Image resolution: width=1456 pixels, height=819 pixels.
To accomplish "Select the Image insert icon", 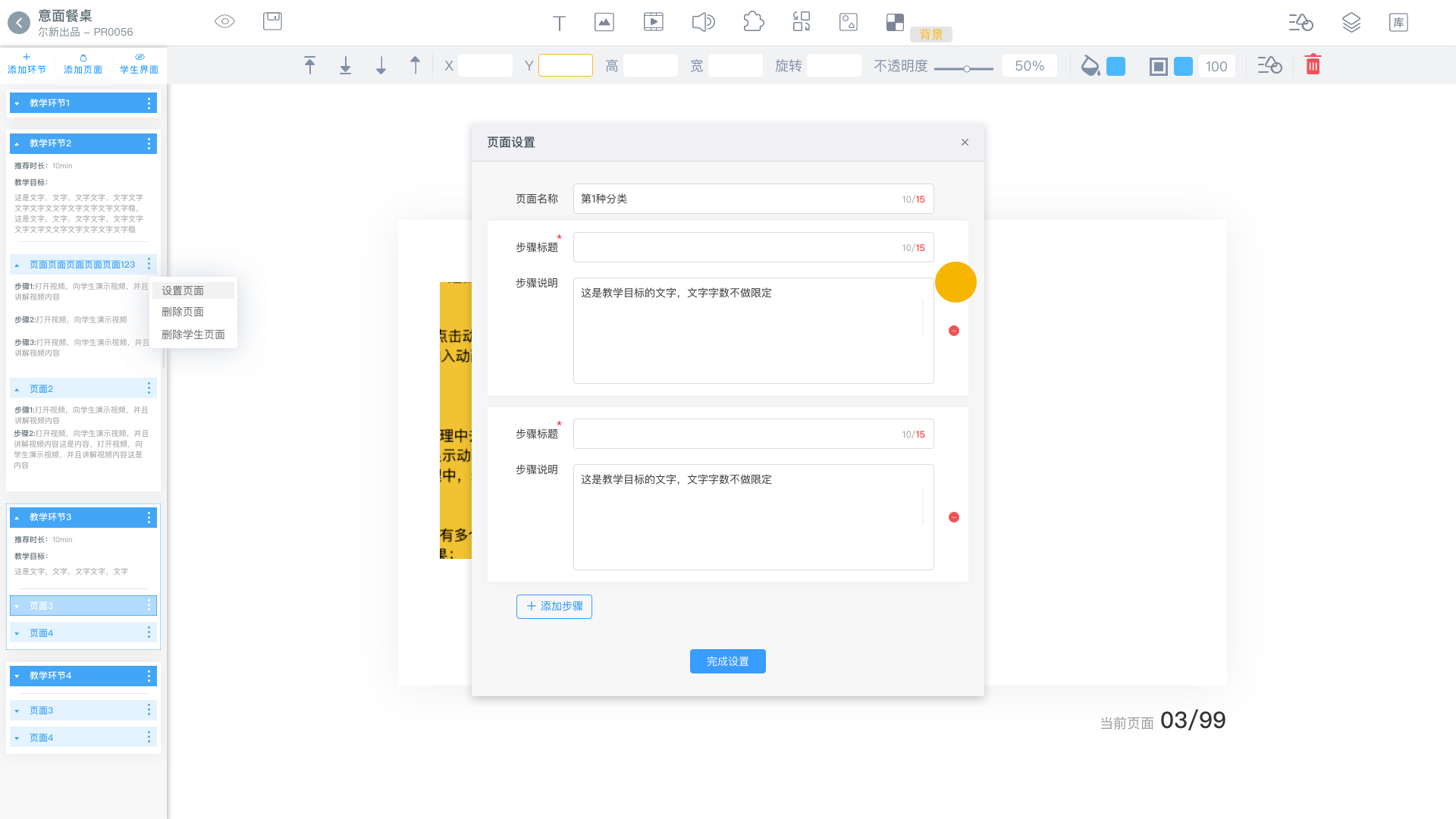I will coord(604,22).
